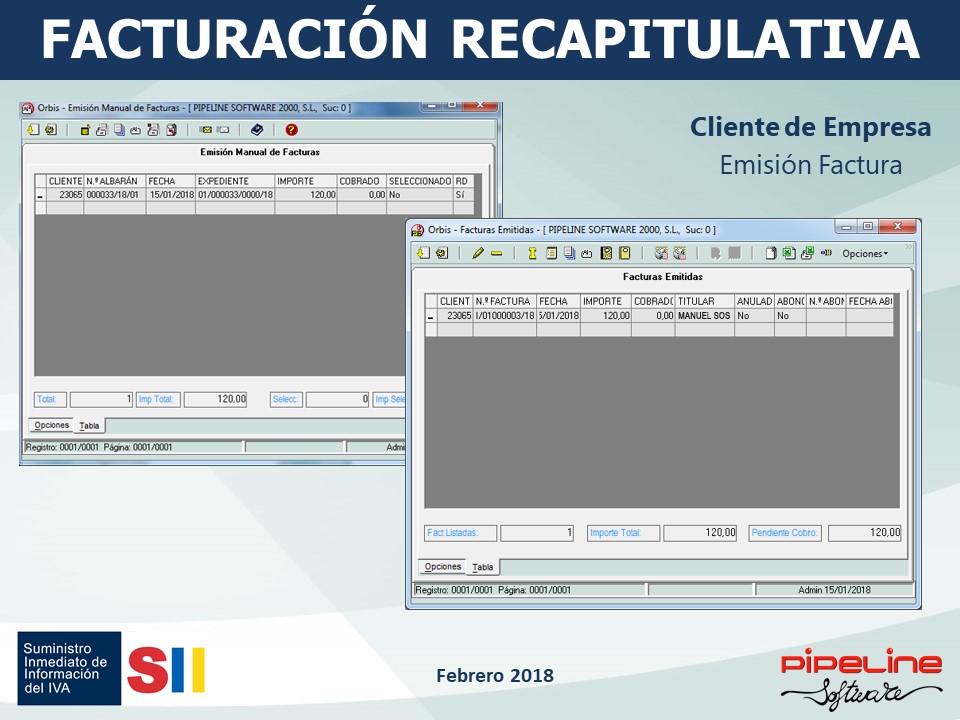The image size is (960, 720).
Task: Click the grey envelope icon in Emisión Manual toolbar
Action: tap(223, 130)
